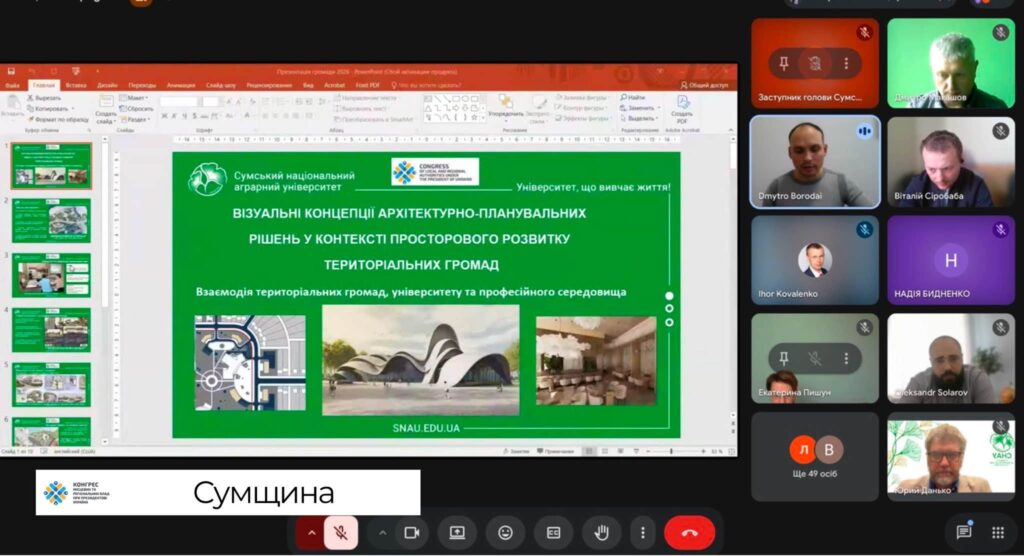Viewport: 1024px width, 556px height.
Task: Open the Acrobat ribbon tab
Action: 334,86
